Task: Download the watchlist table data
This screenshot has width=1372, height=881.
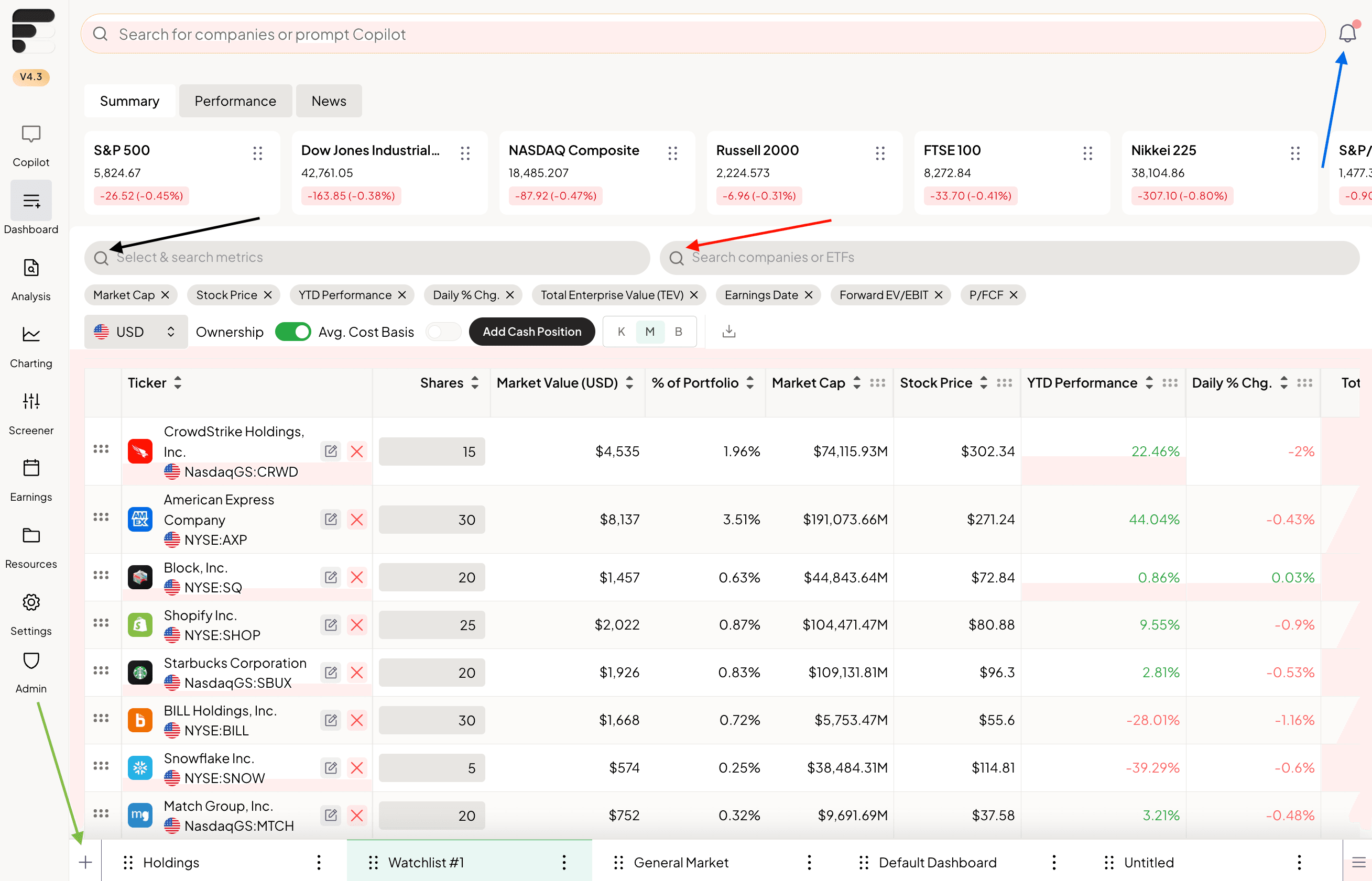Action: pyautogui.click(x=728, y=331)
